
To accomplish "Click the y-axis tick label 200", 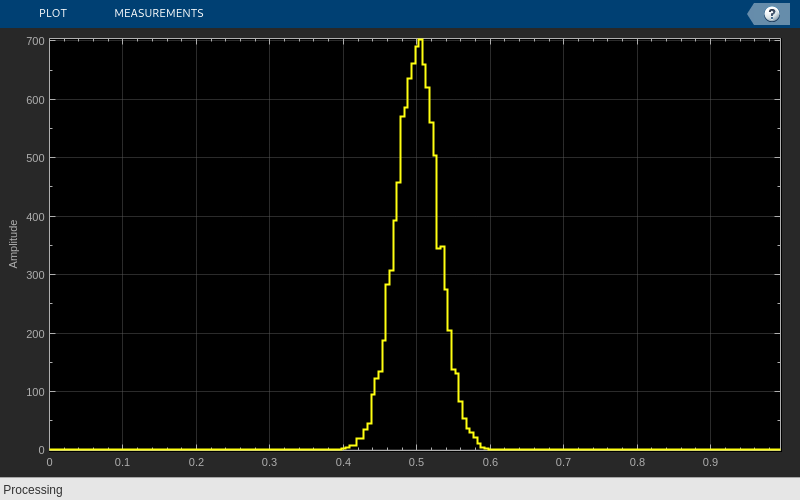I will [35, 334].
